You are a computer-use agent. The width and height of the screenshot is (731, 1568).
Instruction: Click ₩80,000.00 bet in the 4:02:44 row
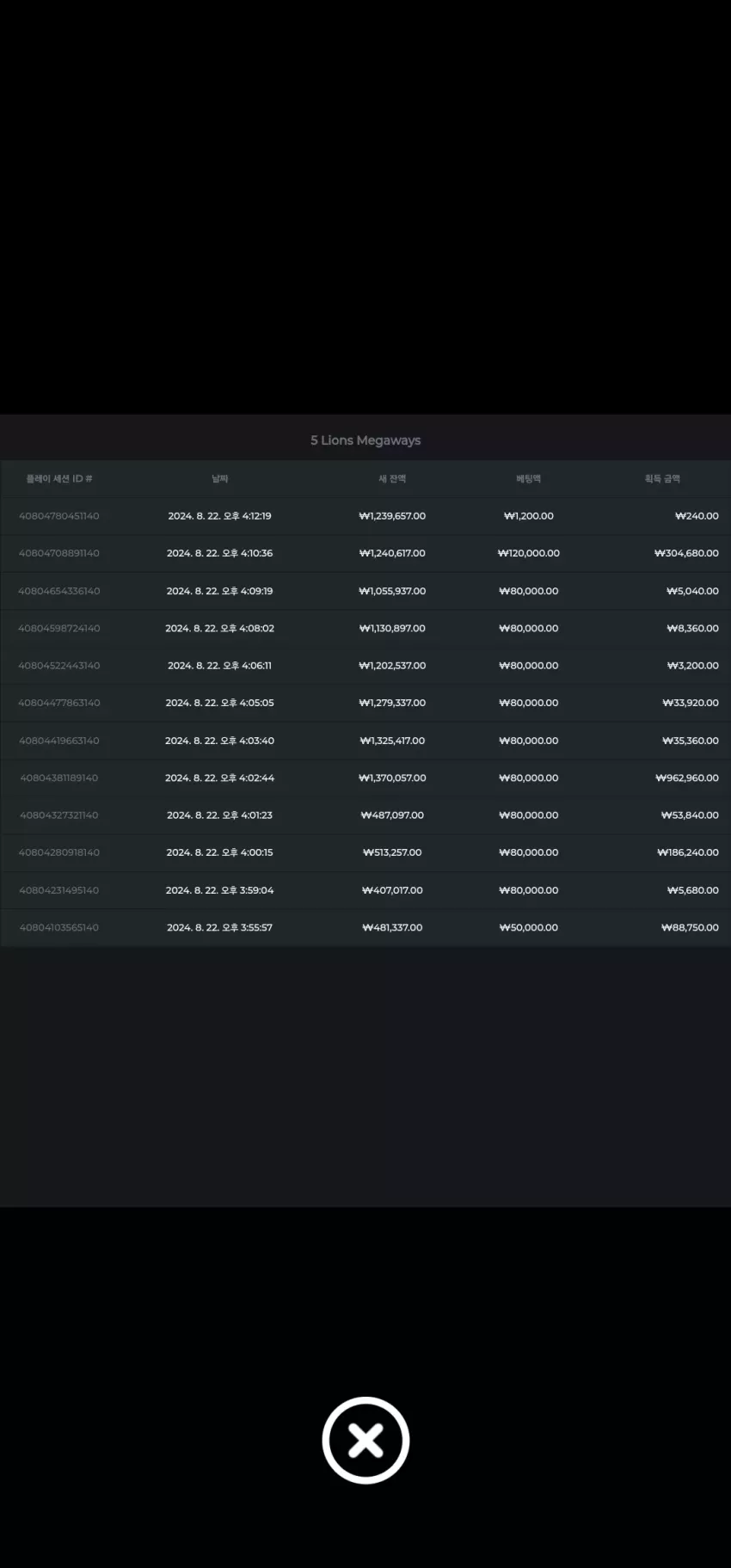pyautogui.click(x=529, y=778)
